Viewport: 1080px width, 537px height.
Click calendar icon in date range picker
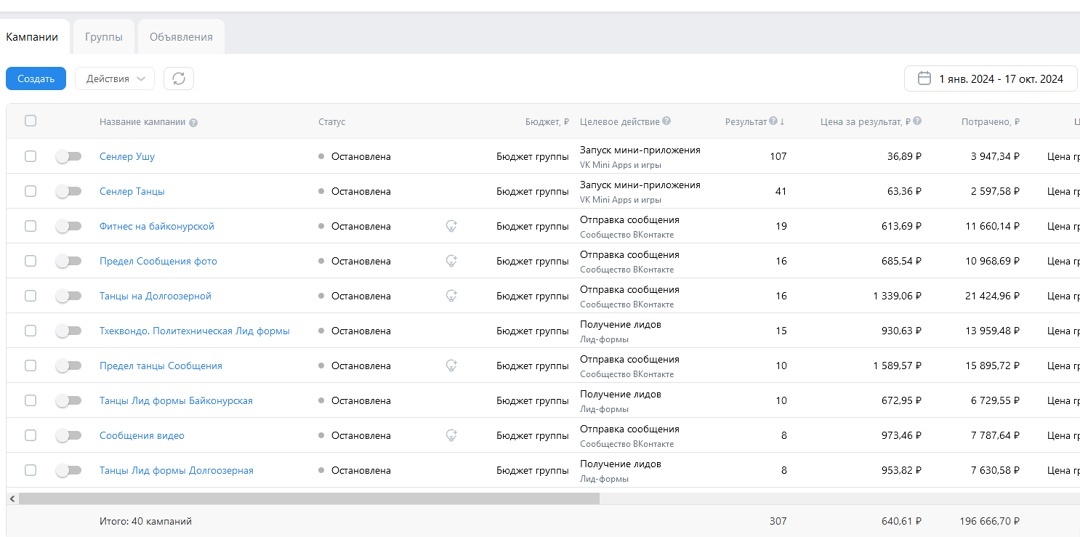[924, 79]
